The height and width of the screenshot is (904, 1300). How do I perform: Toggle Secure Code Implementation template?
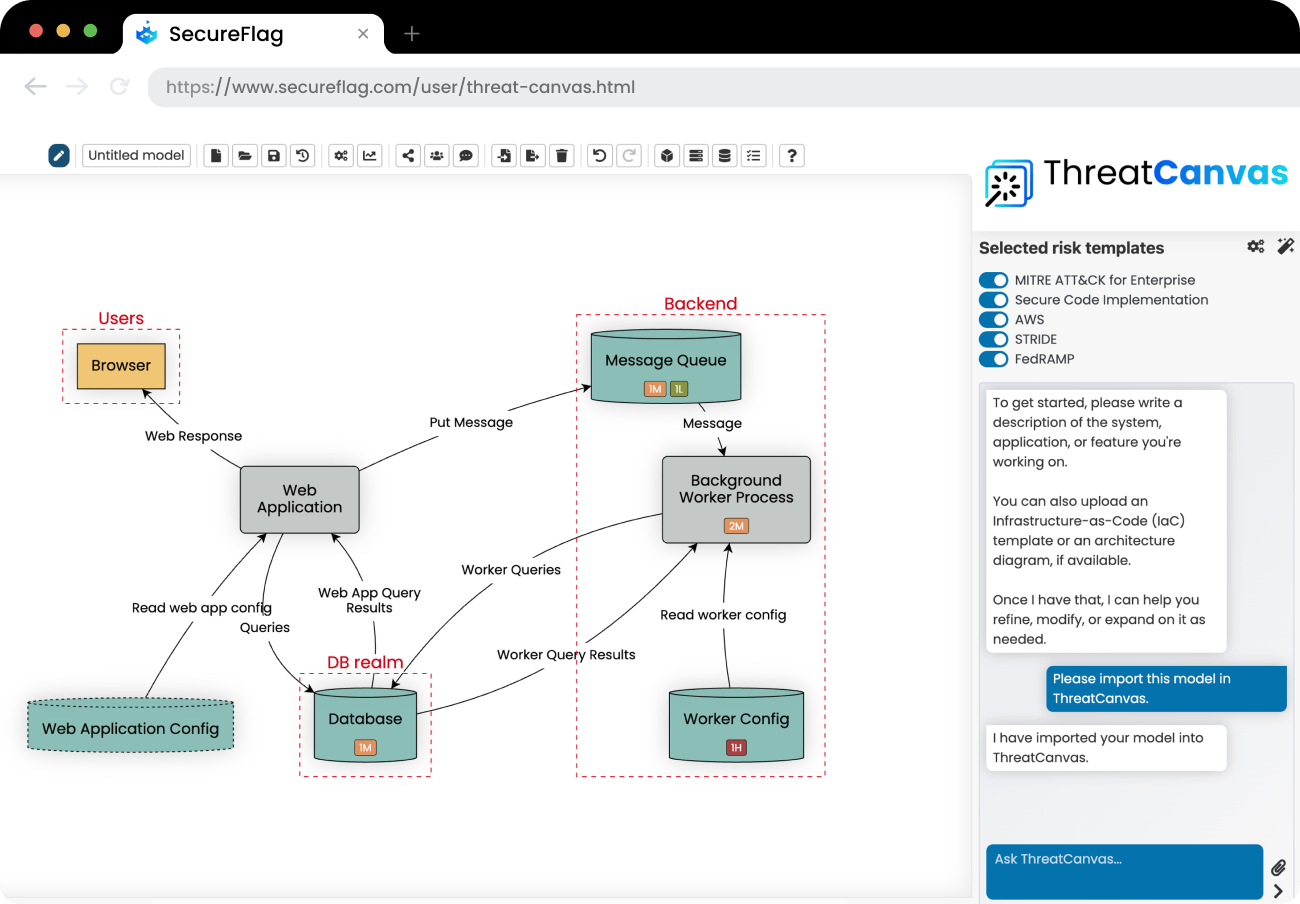[993, 300]
